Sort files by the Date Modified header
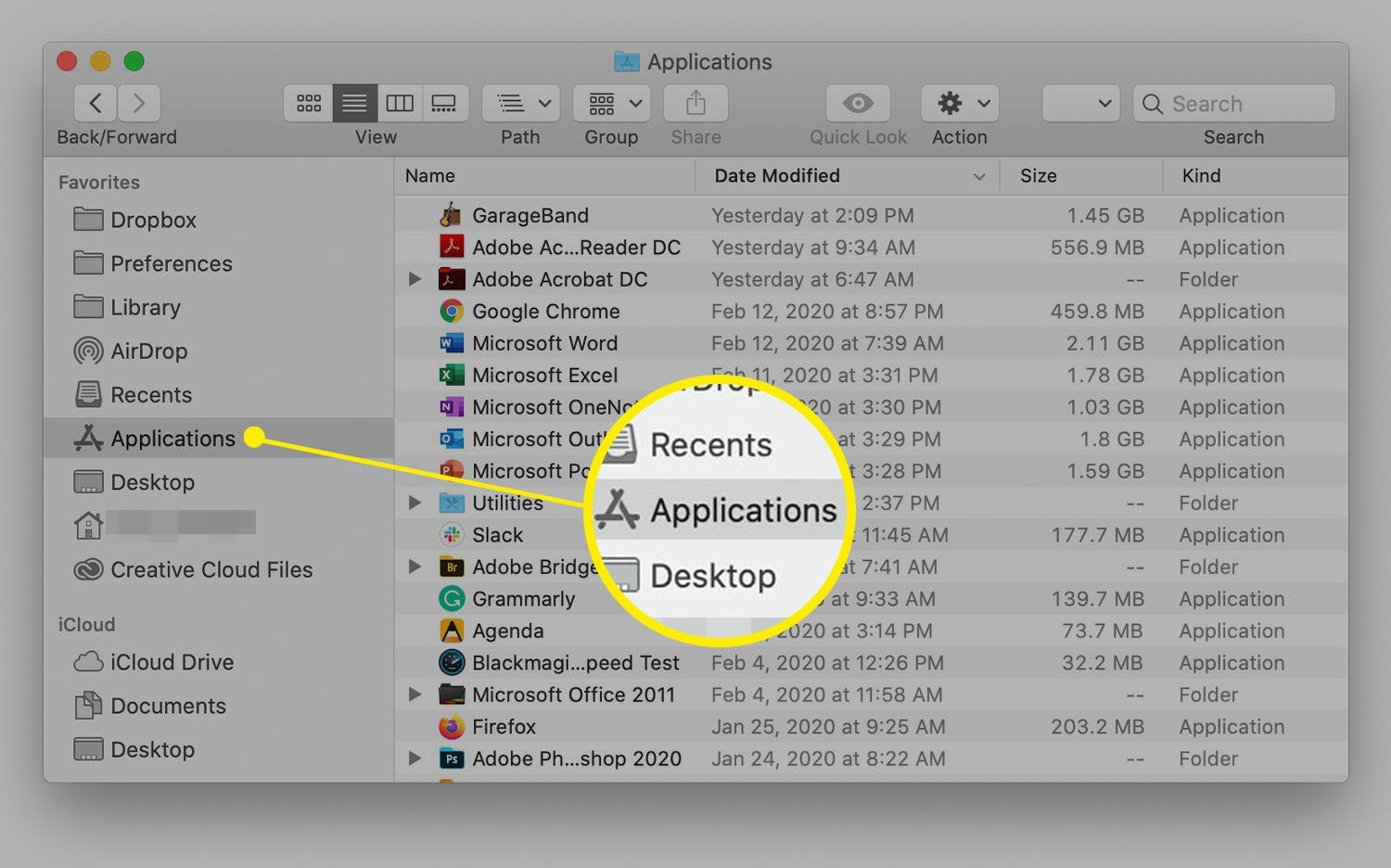This screenshot has width=1391, height=868. pyautogui.click(x=777, y=175)
